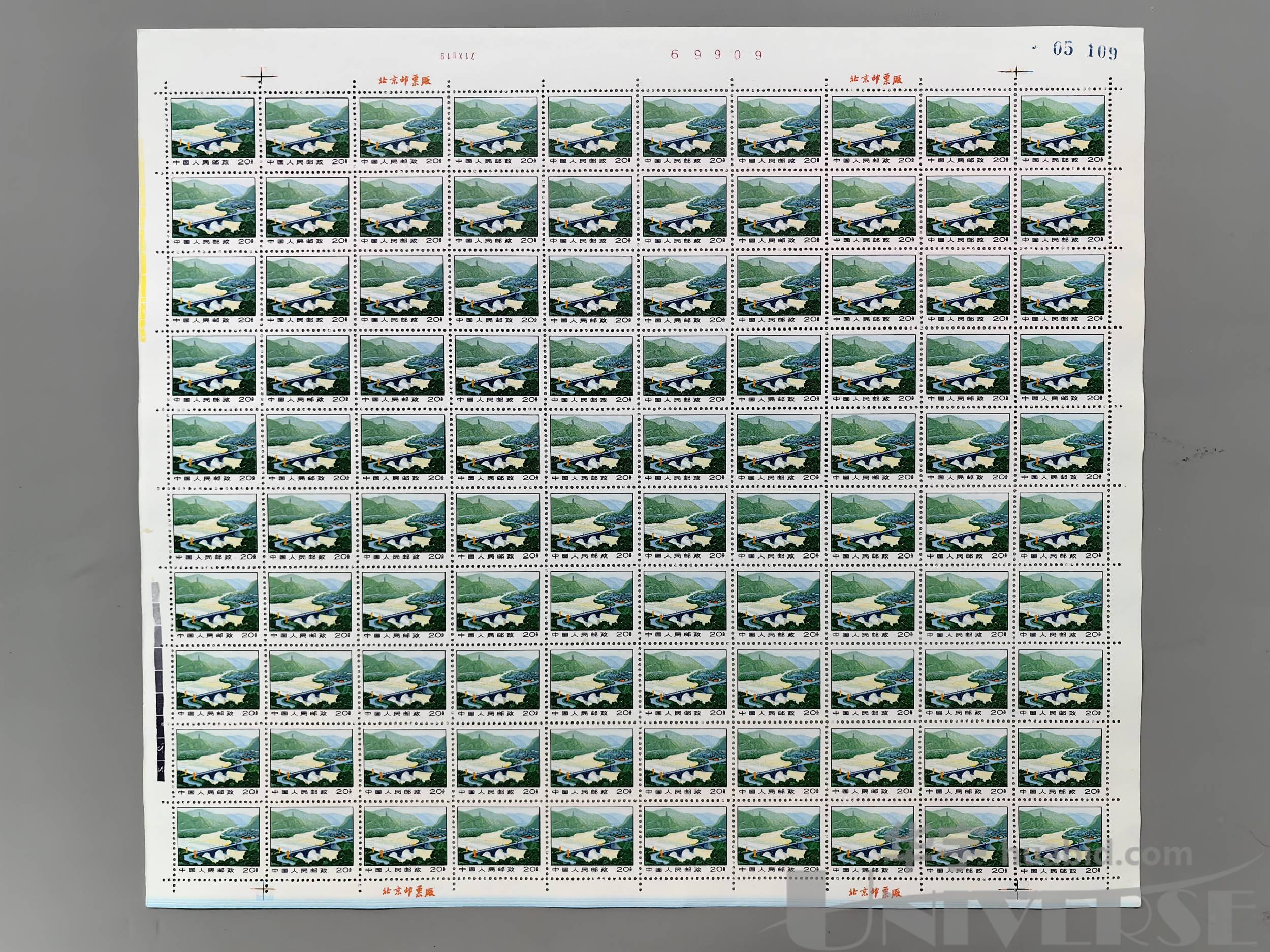Select the stamp in the sheet's bottom-left corner
This screenshot has height=952, width=1270.
click(x=218, y=841)
